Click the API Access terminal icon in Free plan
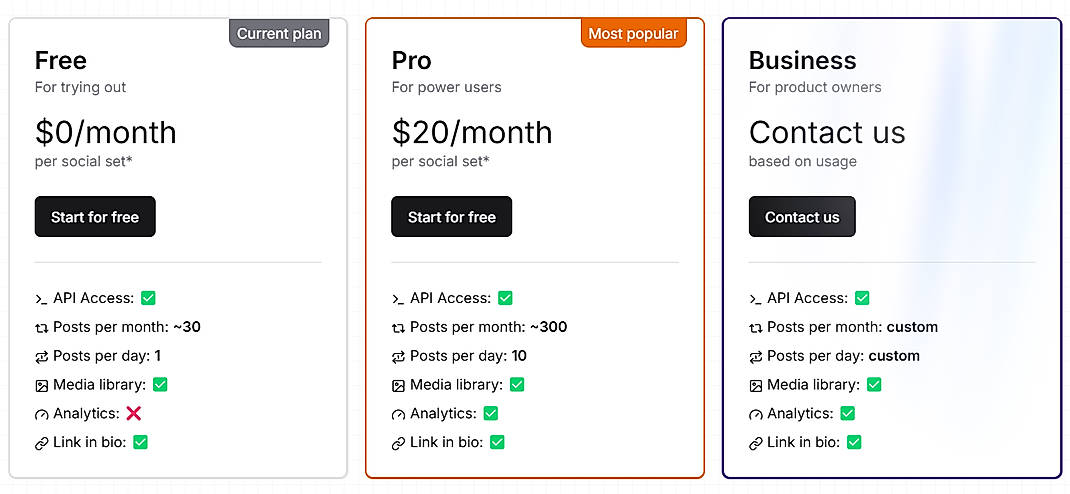 [x=41, y=299]
